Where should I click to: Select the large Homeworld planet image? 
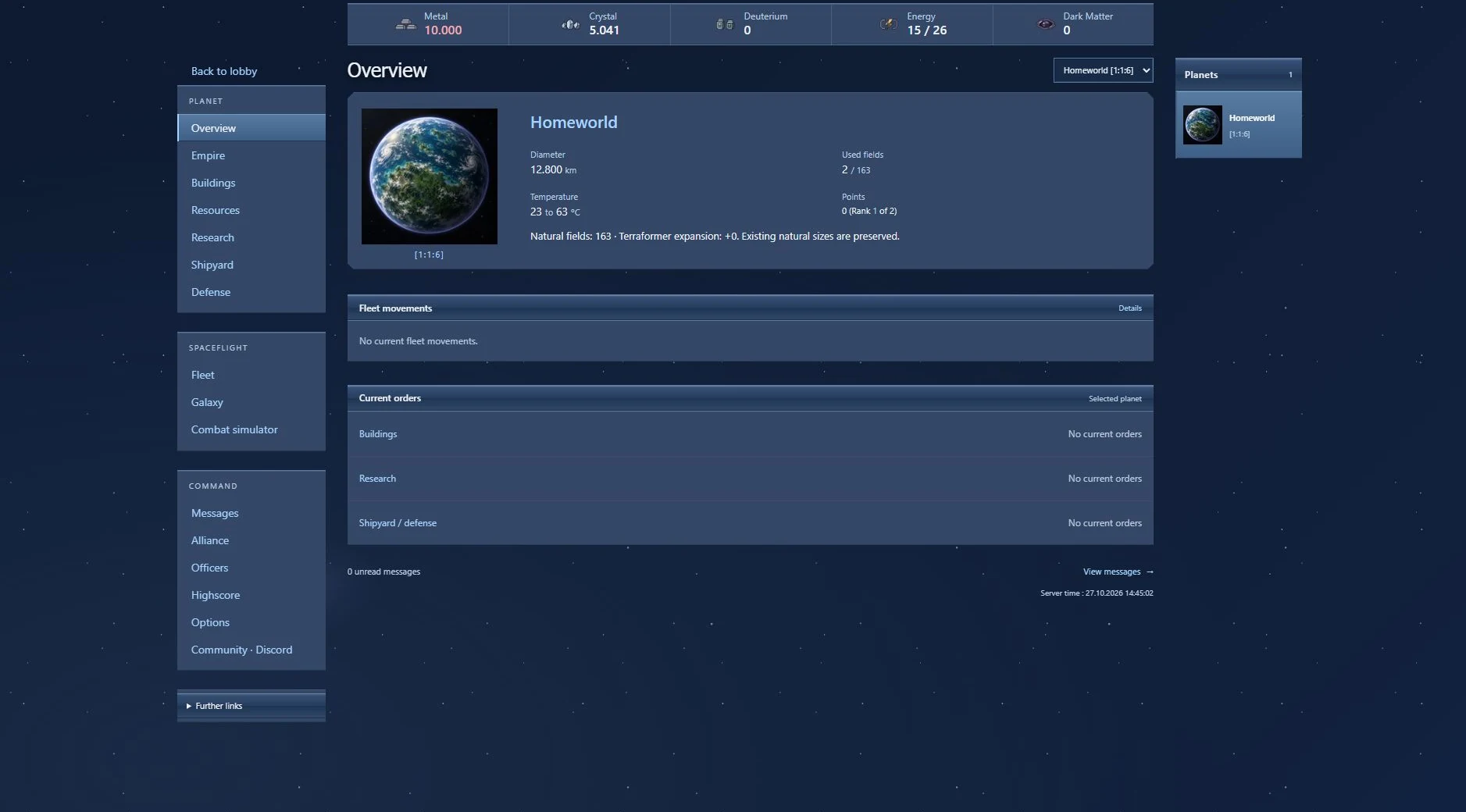(429, 176)
